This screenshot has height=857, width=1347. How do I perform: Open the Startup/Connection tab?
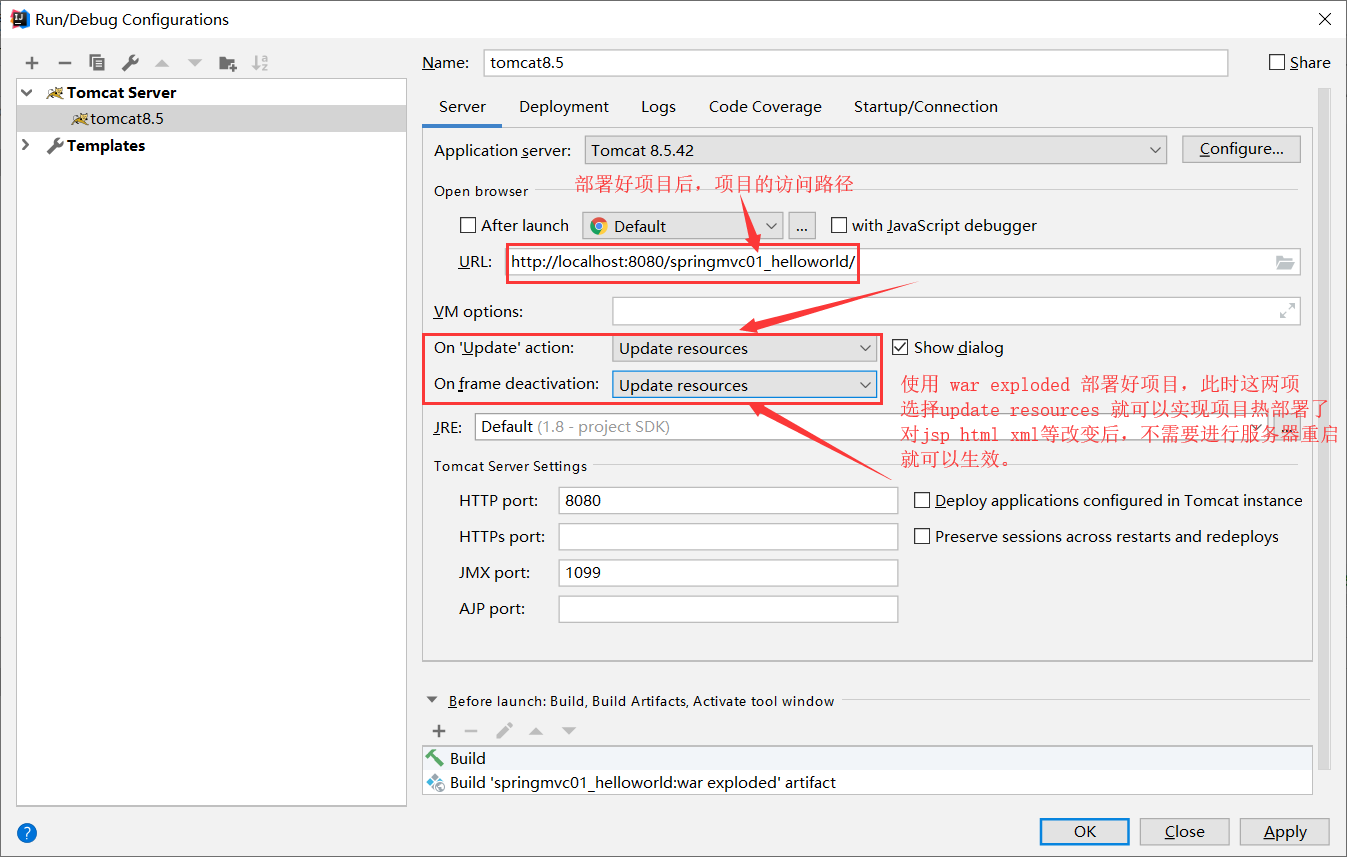(925, 107)
